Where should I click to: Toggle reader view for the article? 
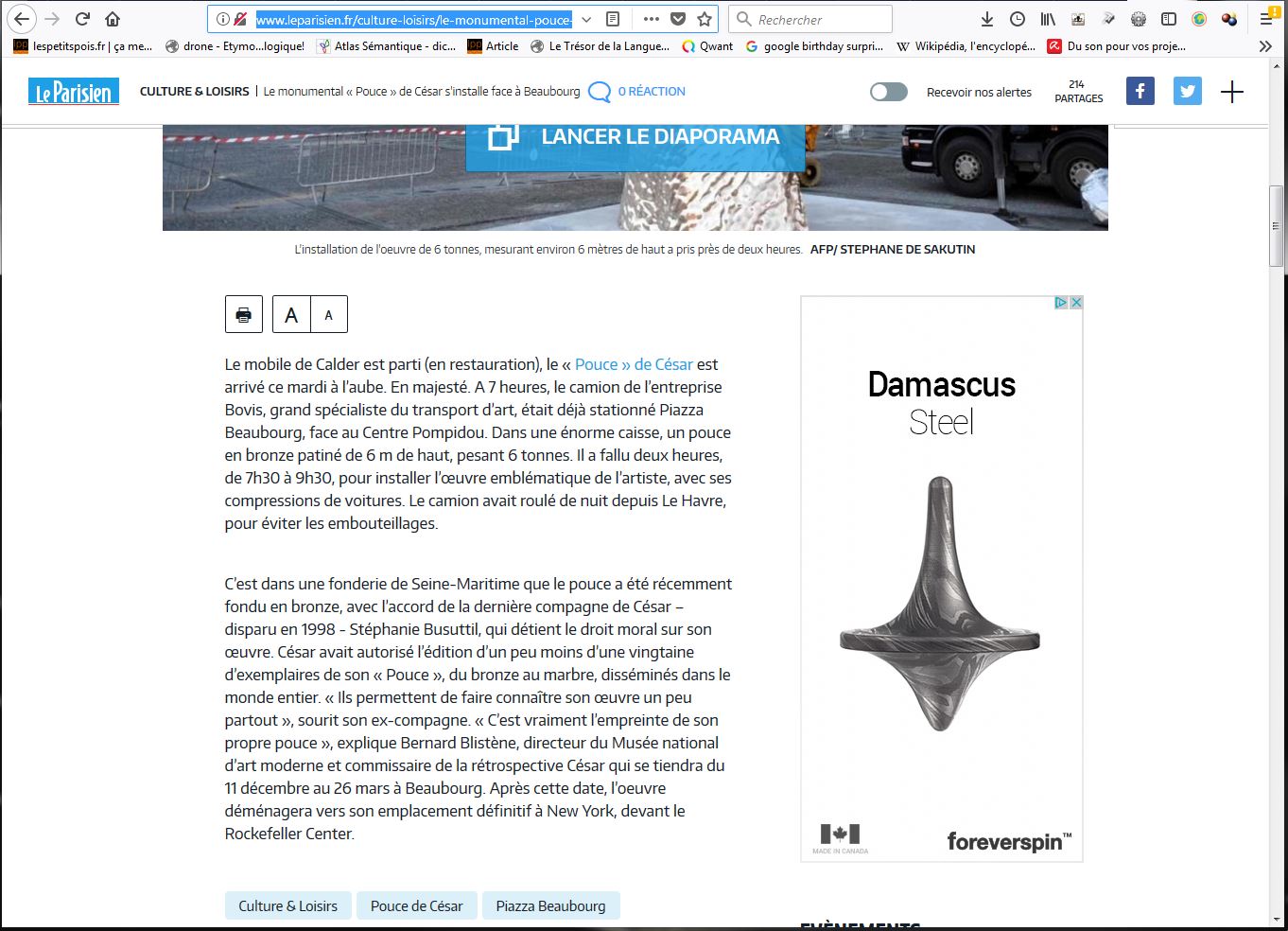click(613, 19)
